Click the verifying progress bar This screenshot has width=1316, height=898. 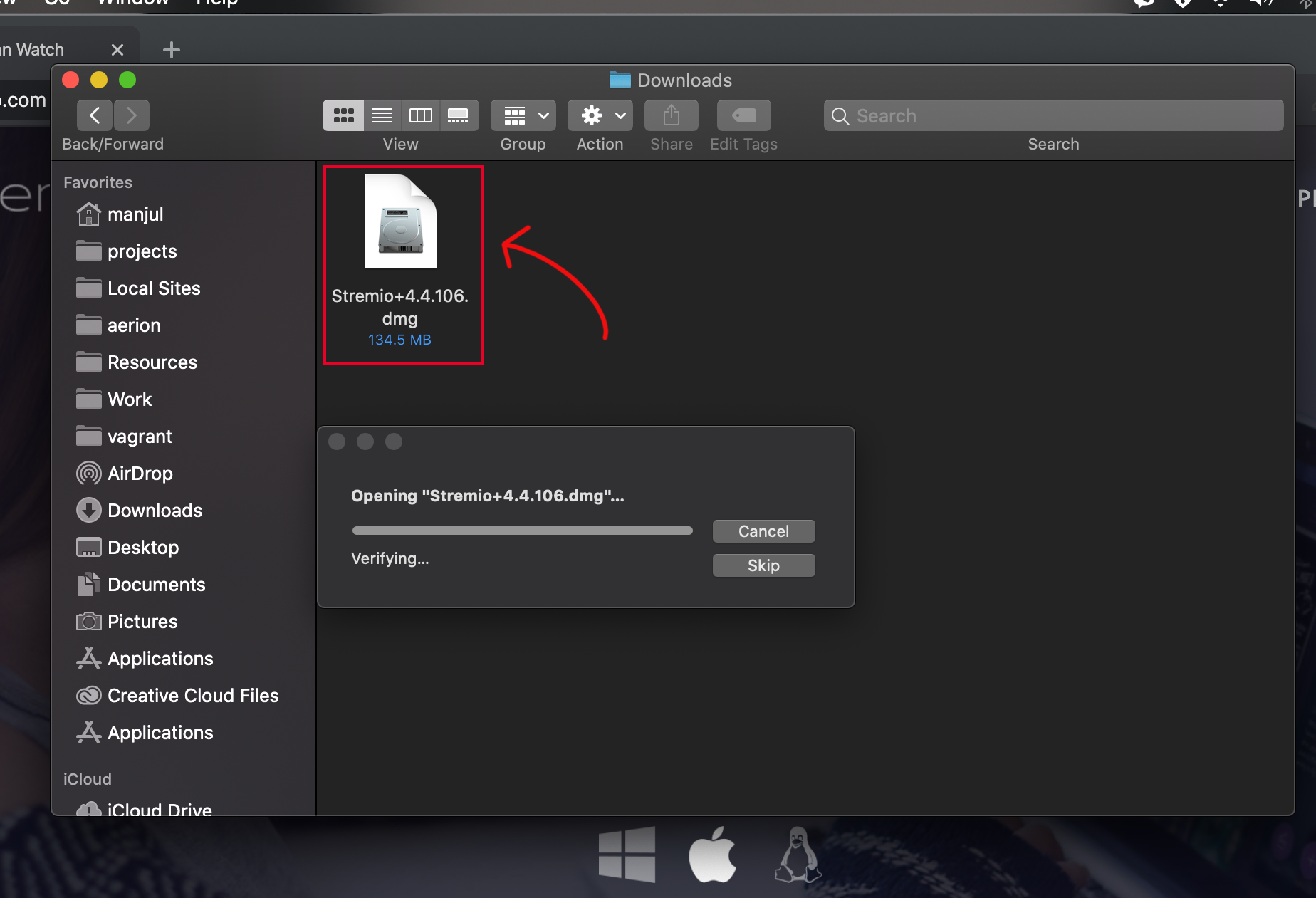pos(522,531)
